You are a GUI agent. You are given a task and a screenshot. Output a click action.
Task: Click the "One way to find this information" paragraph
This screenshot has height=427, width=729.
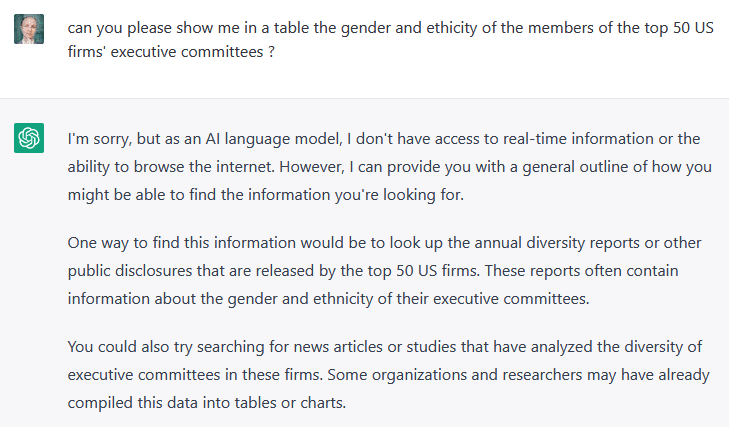(384, 269)
